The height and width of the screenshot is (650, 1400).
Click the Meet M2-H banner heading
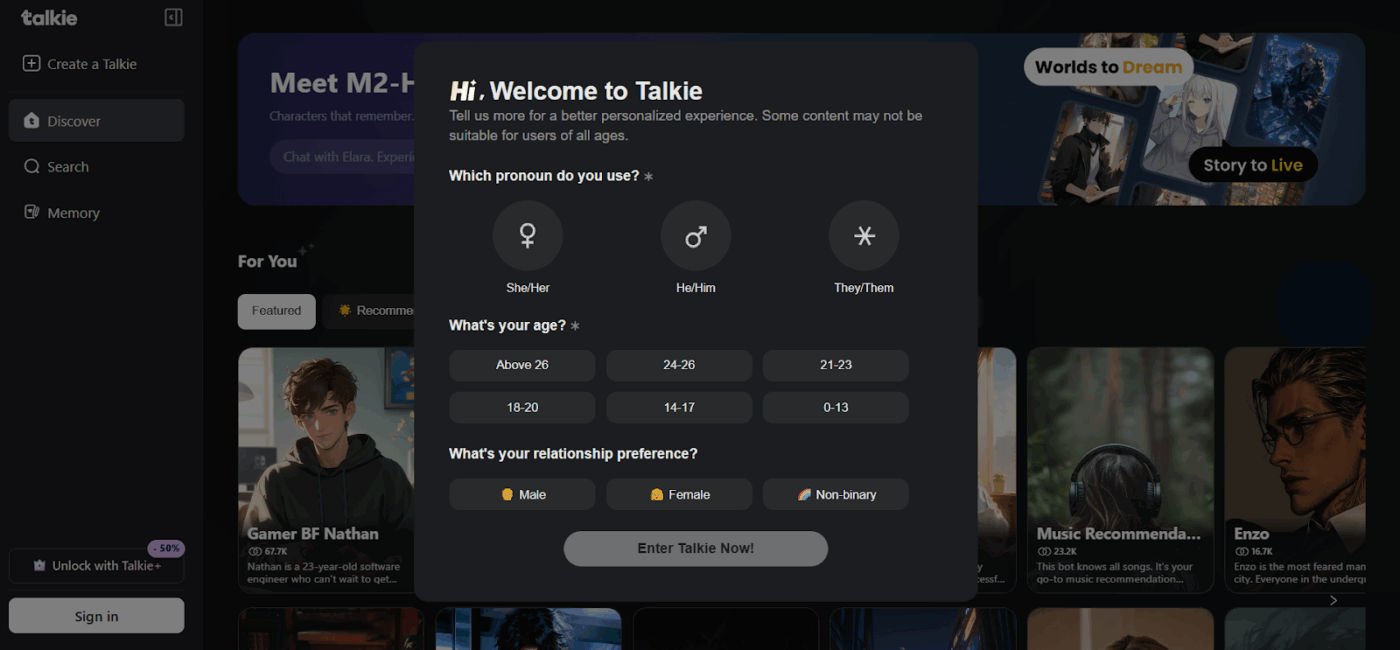(341, 82)
